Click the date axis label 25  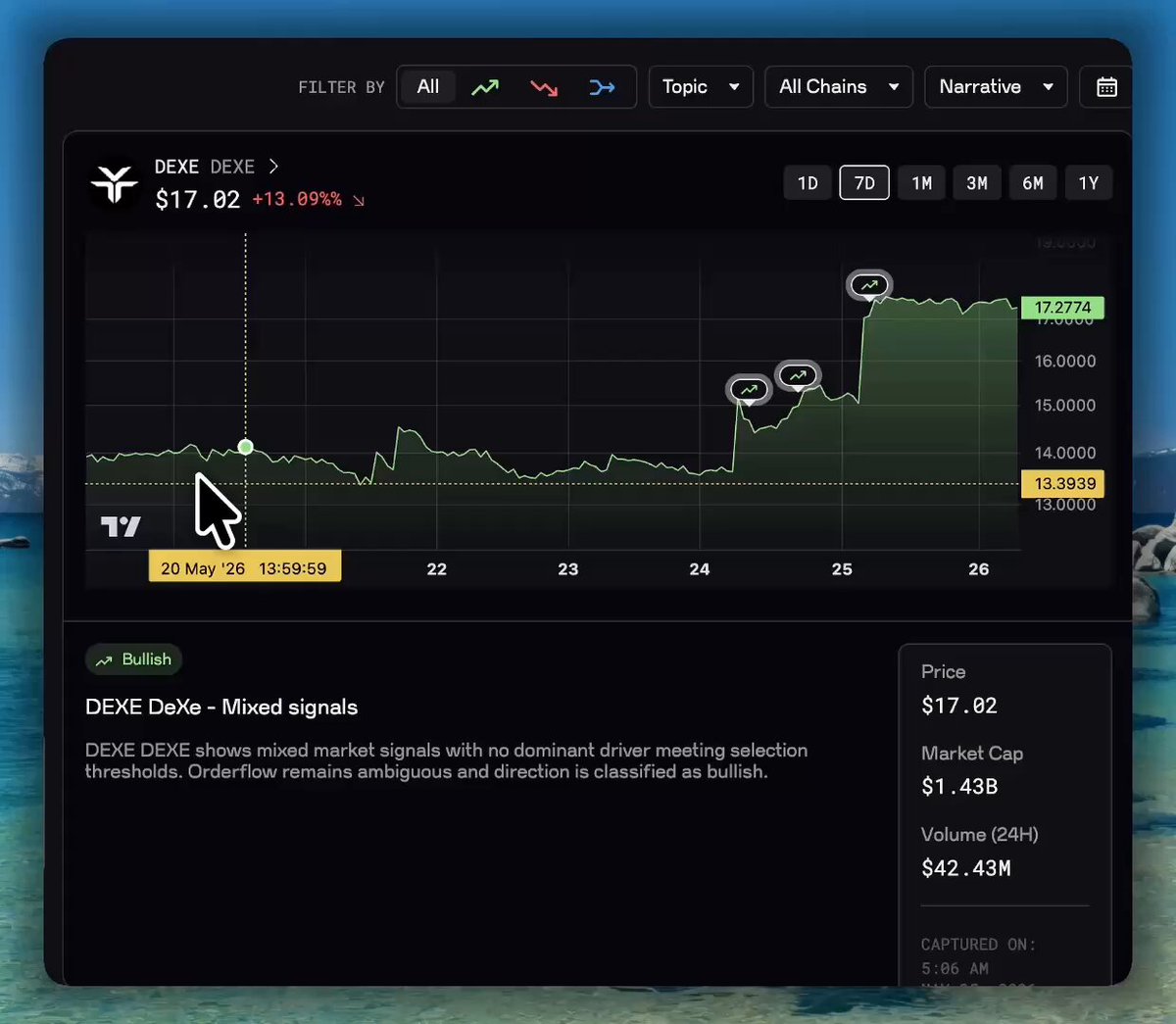(x=842, y=569)
